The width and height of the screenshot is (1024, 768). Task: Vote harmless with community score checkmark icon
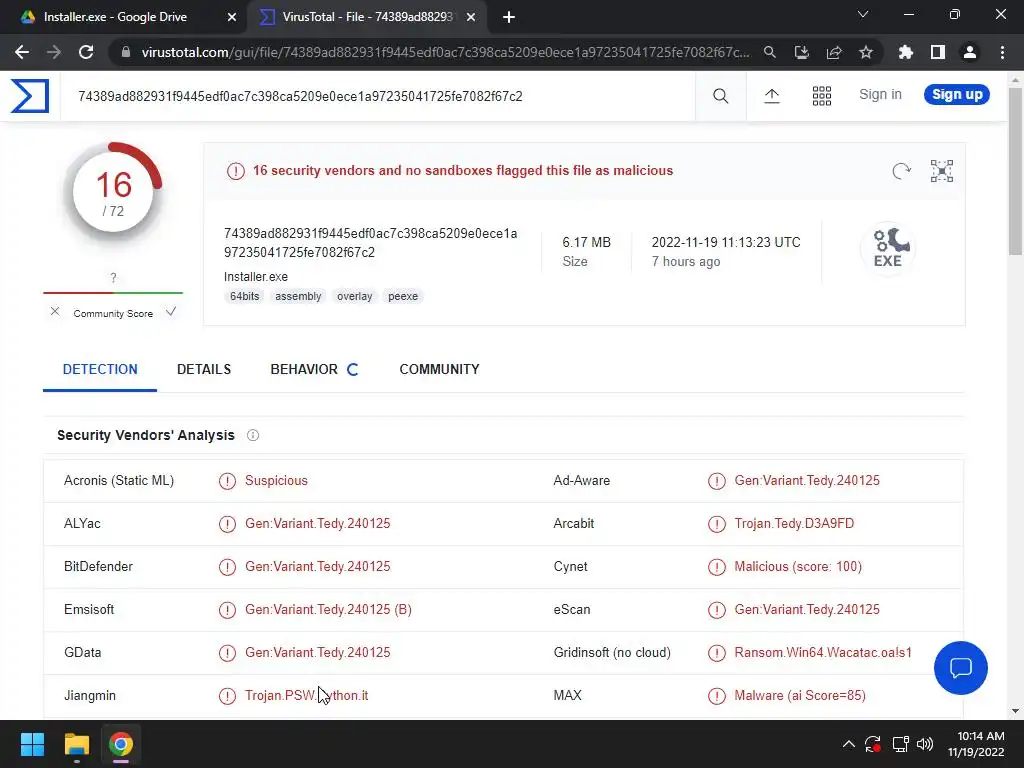click(x=171, y=312)
